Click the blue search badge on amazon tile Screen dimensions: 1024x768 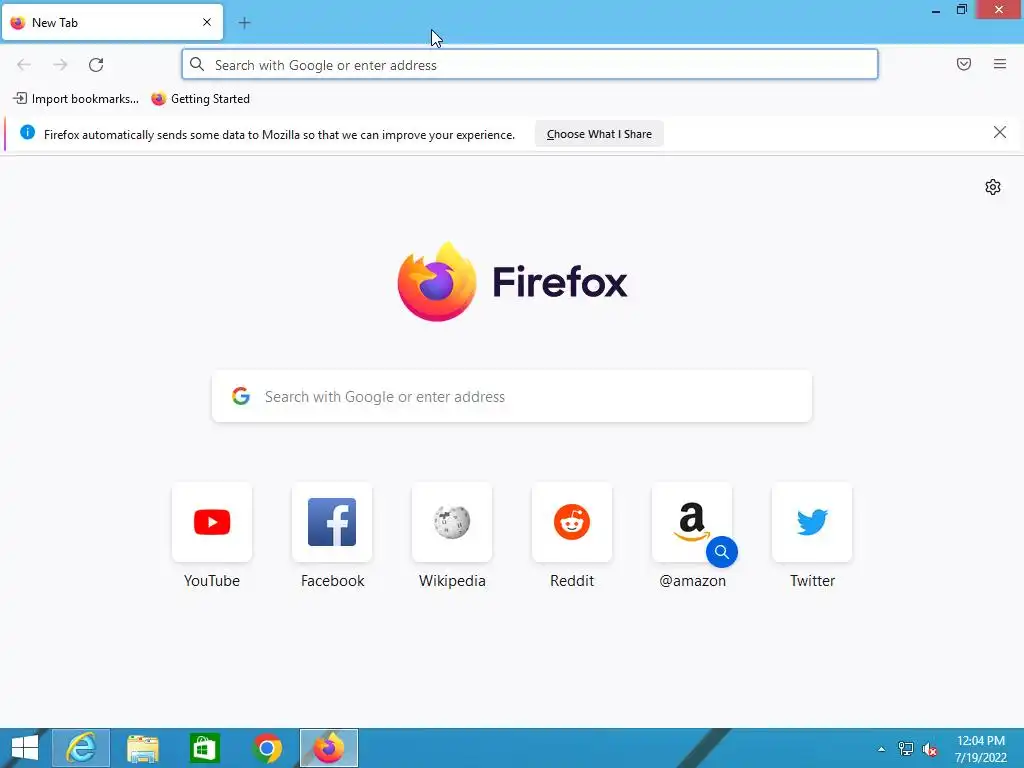click(722, 552)
